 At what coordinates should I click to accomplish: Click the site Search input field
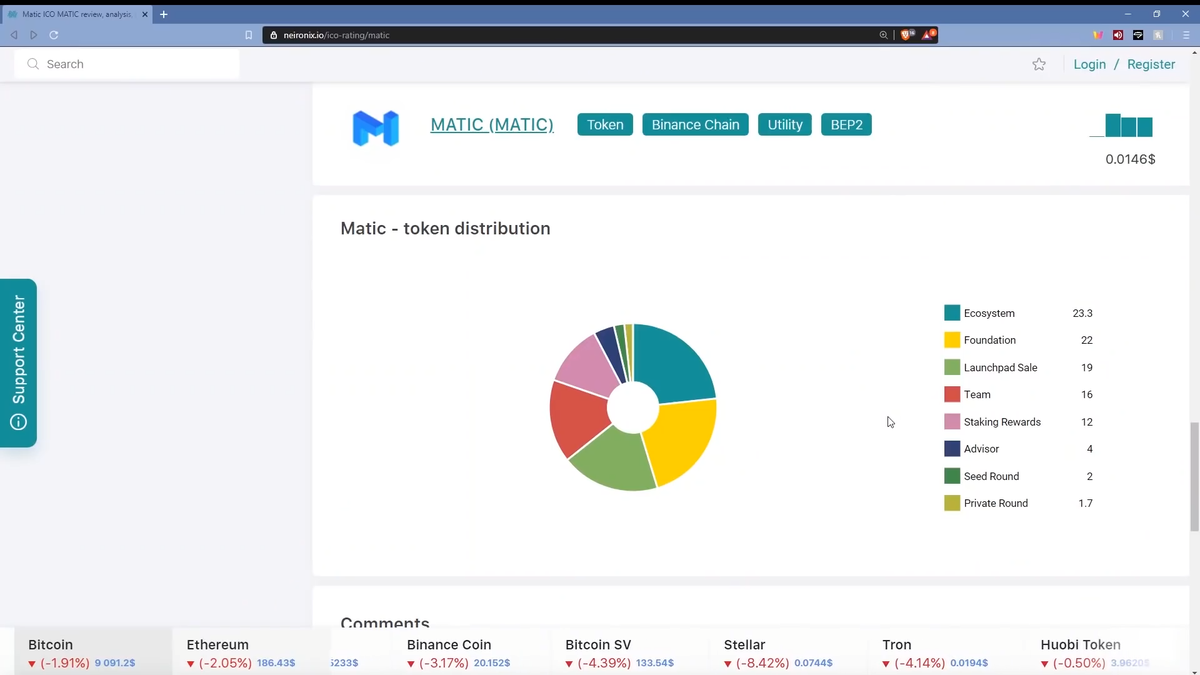(x=127, y=64)
